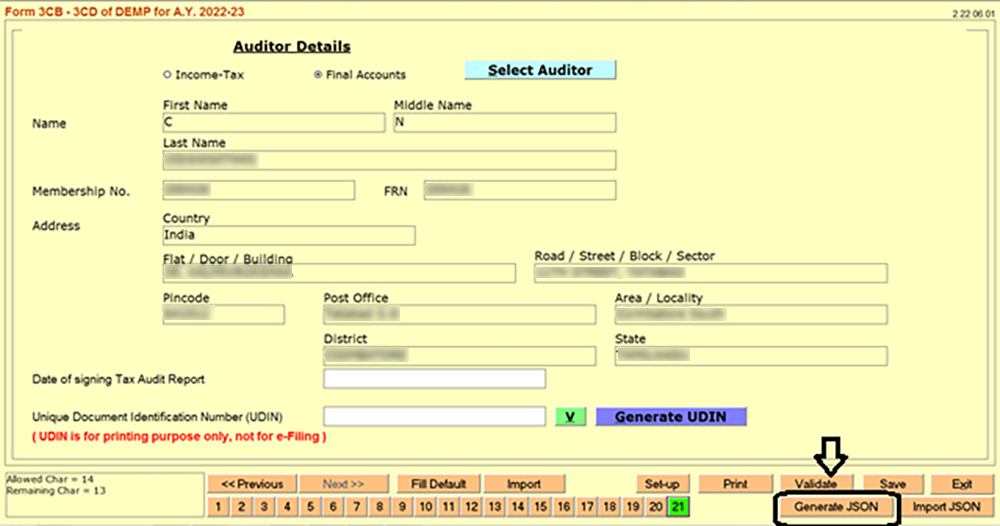Click the UDIN input field
This screenshot has height=526, width=1000.
[434, 416]
